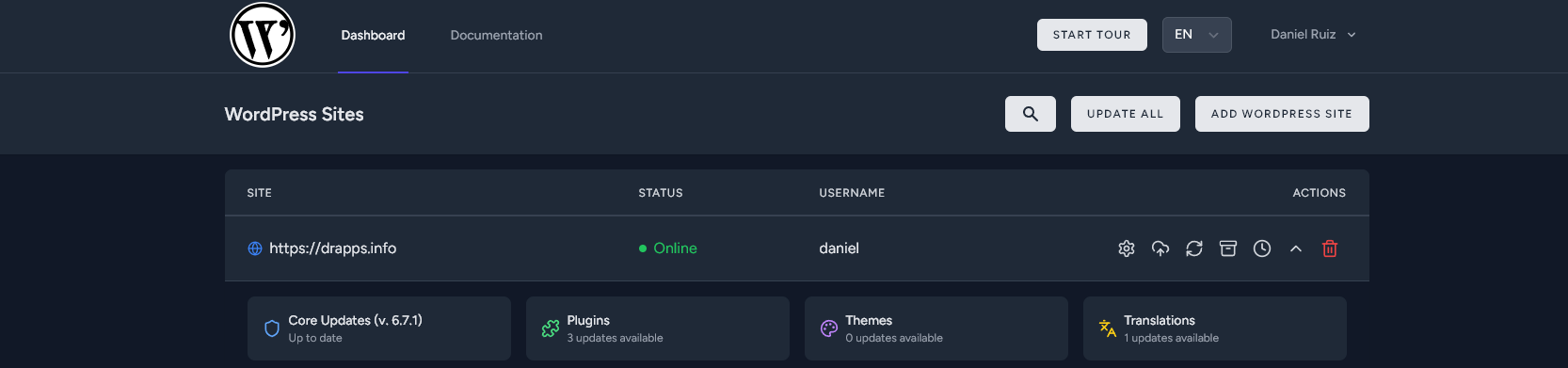Open the clock history icon
1568x368 pixels.
pyautogui.click(x=1262, y=248)
